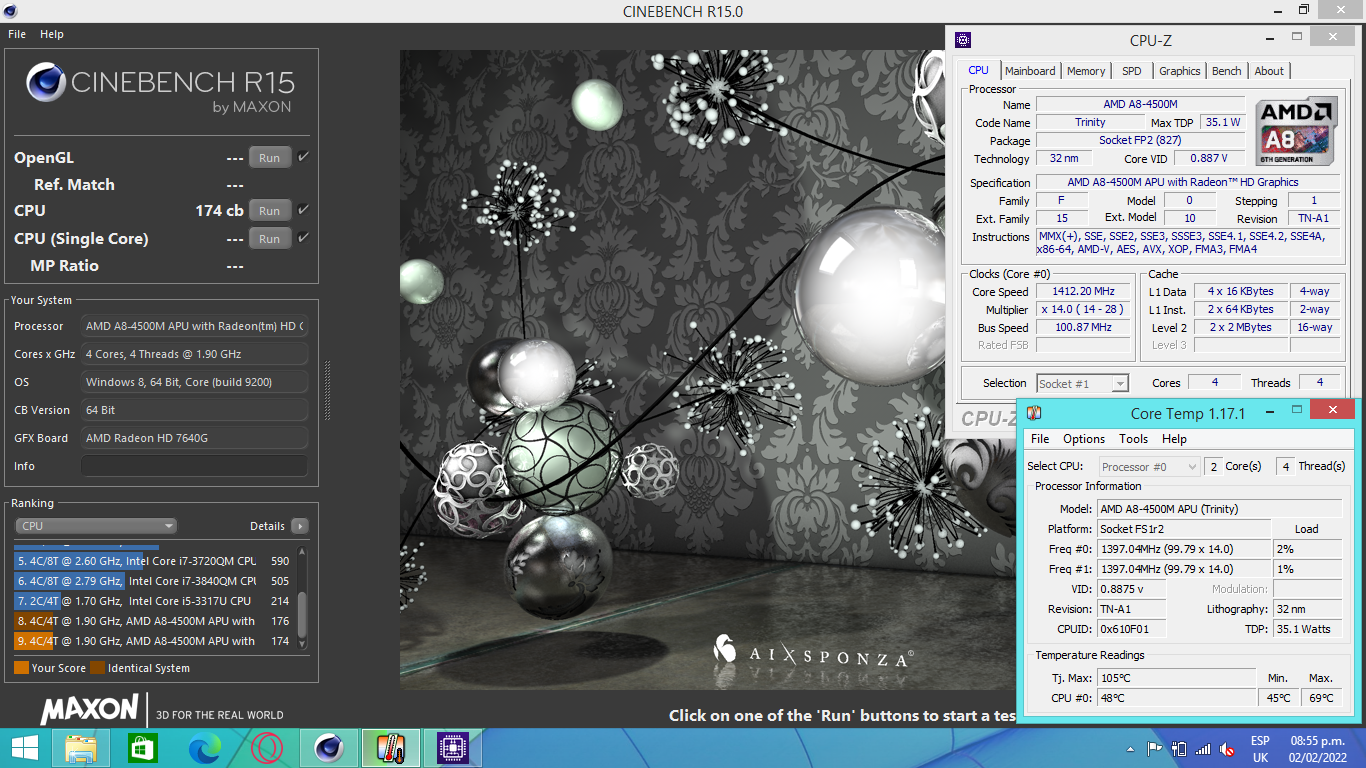Switch to SPD tab in CPU-Z
The image size is (1366, 768).
(1131, 71)
